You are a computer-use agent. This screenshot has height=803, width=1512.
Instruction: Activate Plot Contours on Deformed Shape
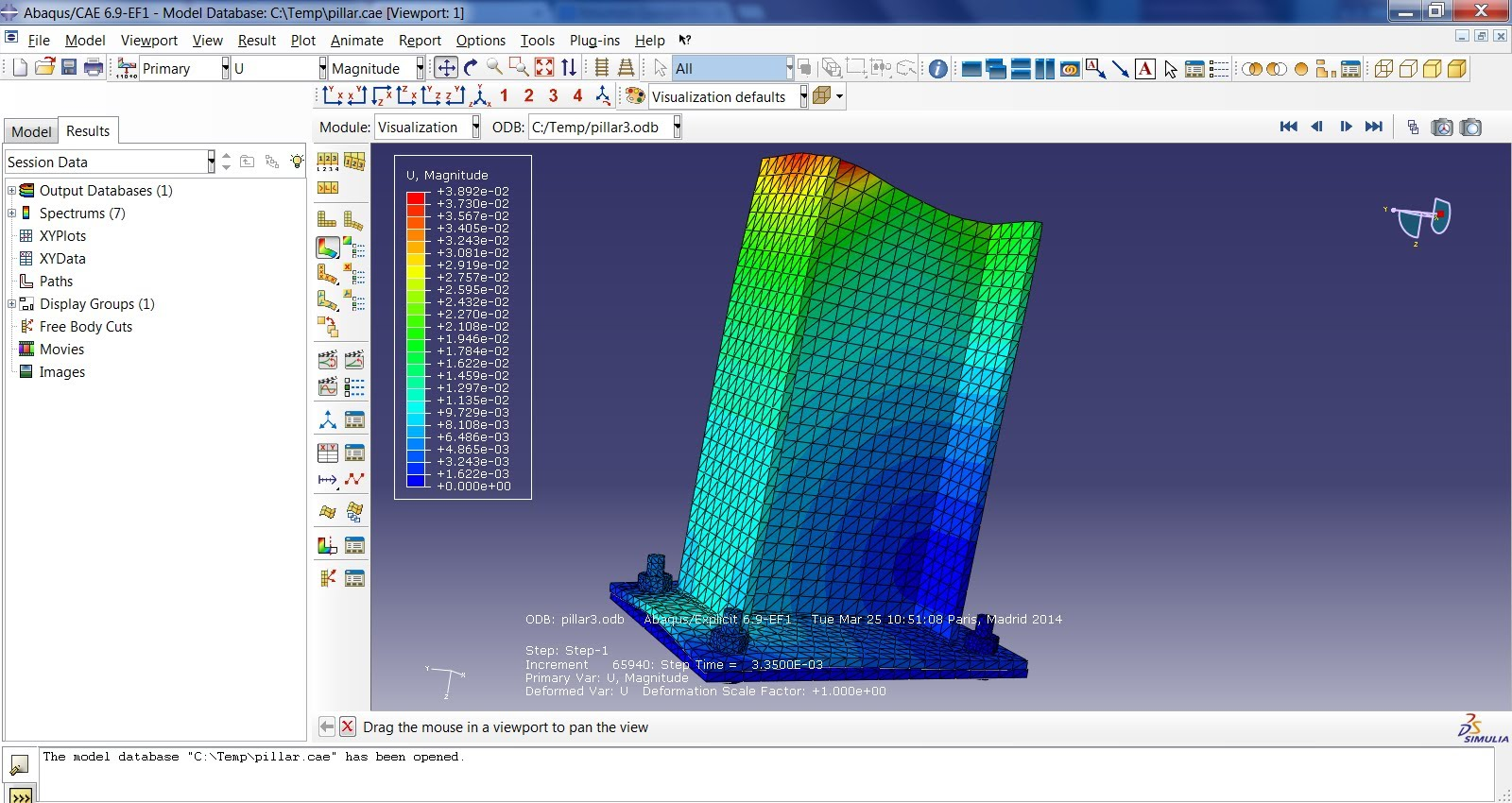tap(327, 248)
